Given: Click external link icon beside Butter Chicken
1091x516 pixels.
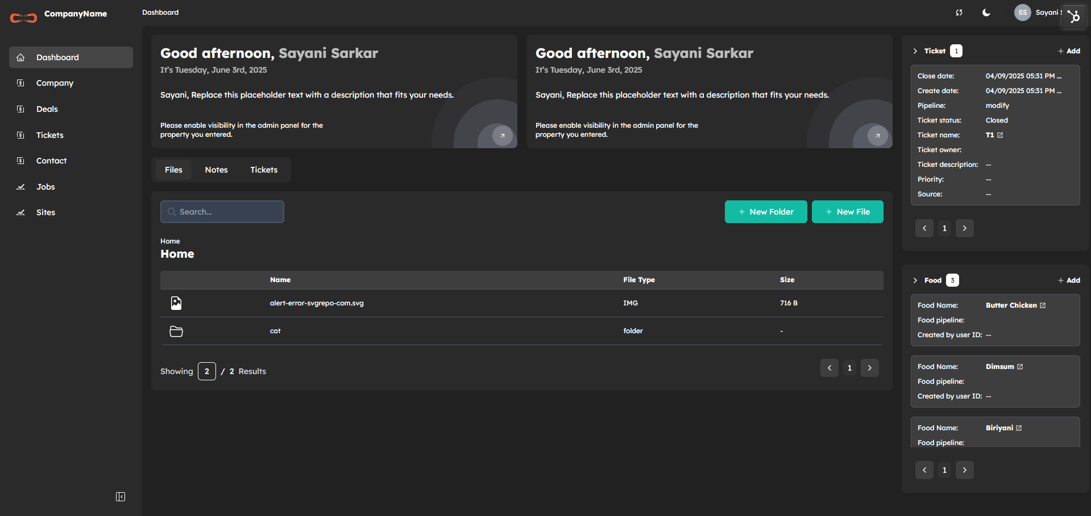Looking at the screenshot, I should click(1042, 305).
